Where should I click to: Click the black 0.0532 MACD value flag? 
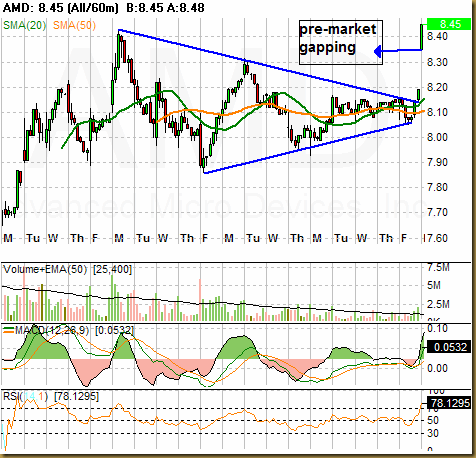[449, 347]
